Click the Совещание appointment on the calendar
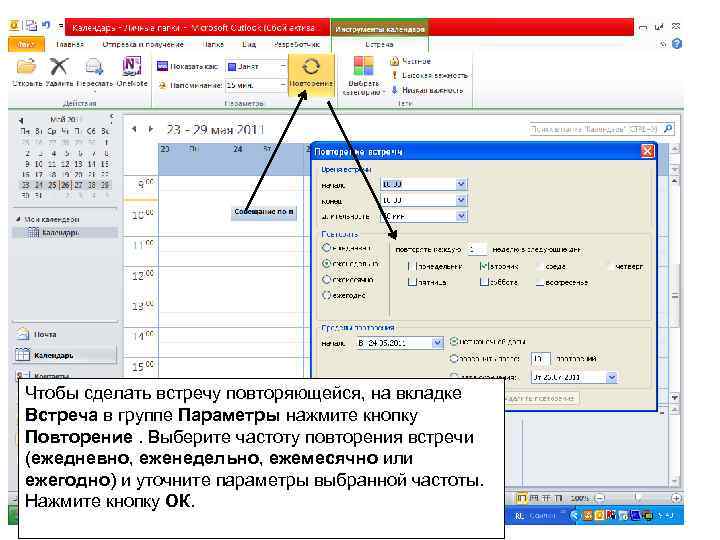 (x=264, y=212)
